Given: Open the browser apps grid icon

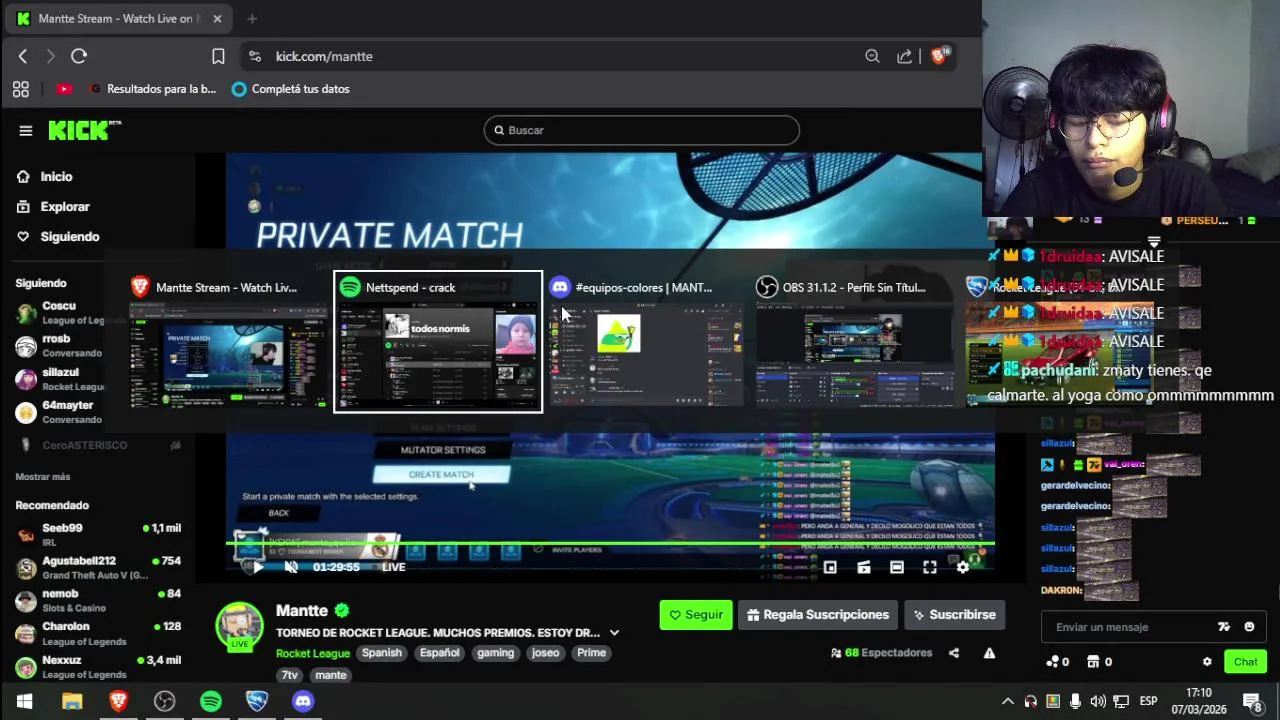Looking at the screenshot, I should click(21, 89).
